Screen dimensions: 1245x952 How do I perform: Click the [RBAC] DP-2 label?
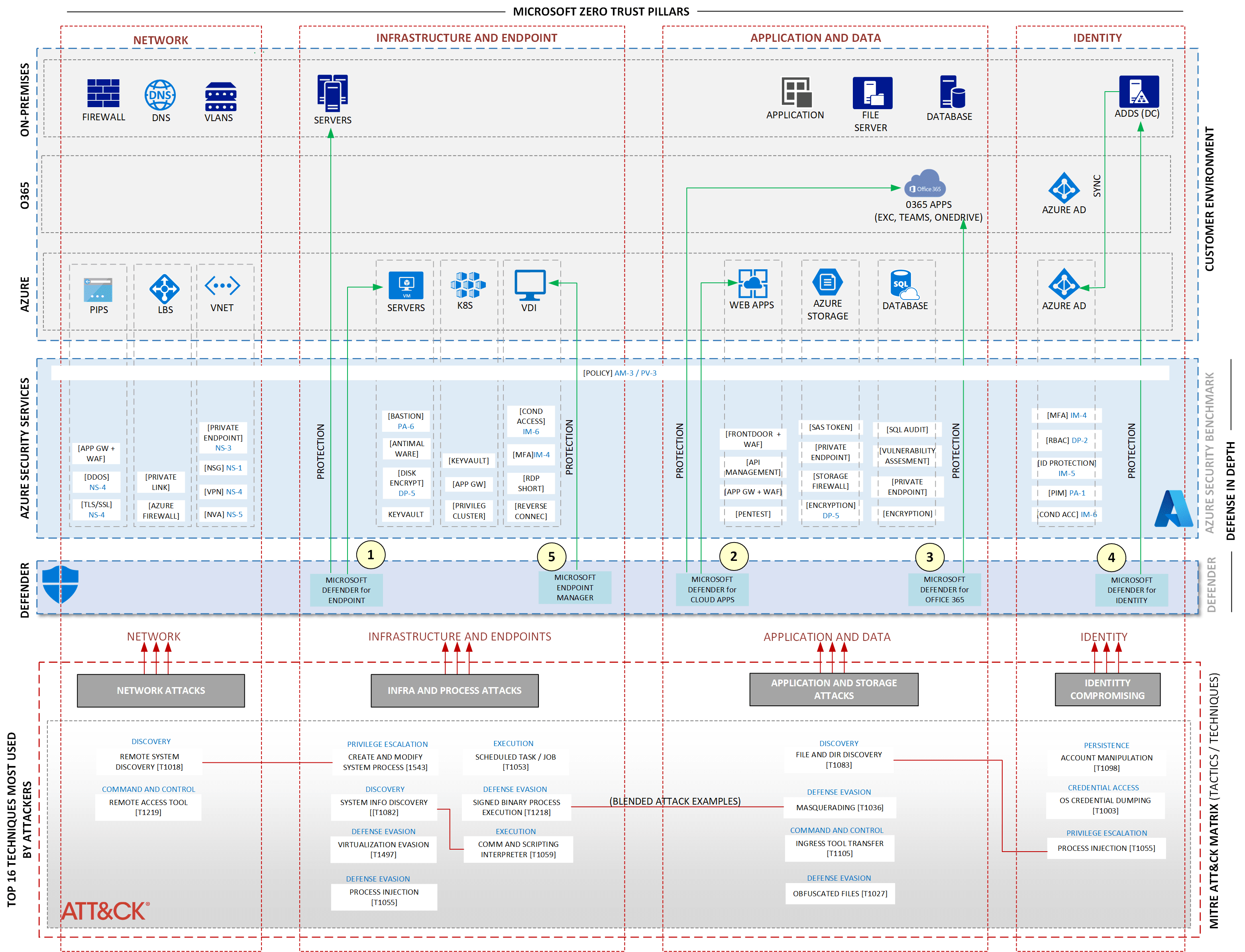[x=1066, y=440]
